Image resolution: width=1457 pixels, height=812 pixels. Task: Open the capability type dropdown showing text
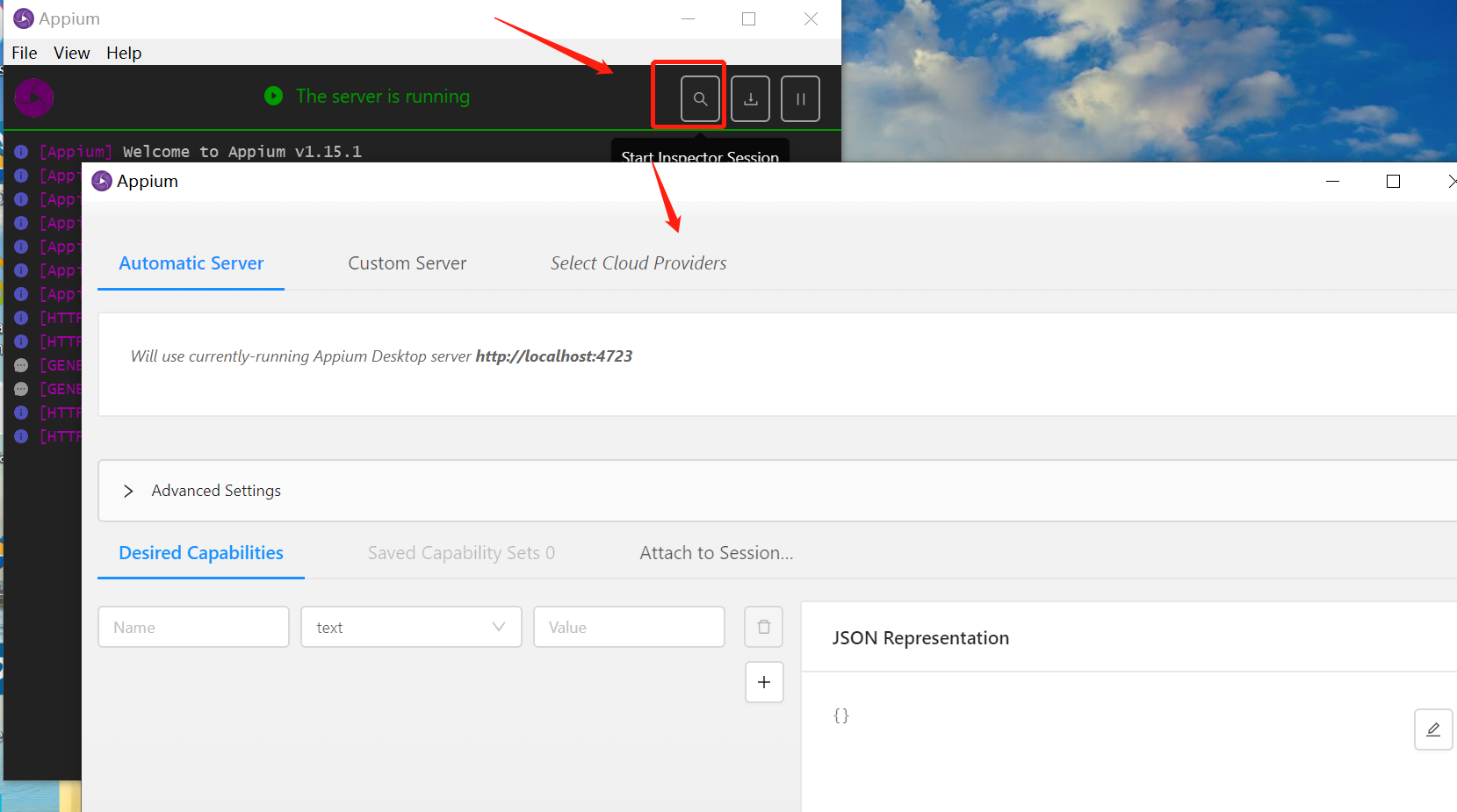pos(411,627)
